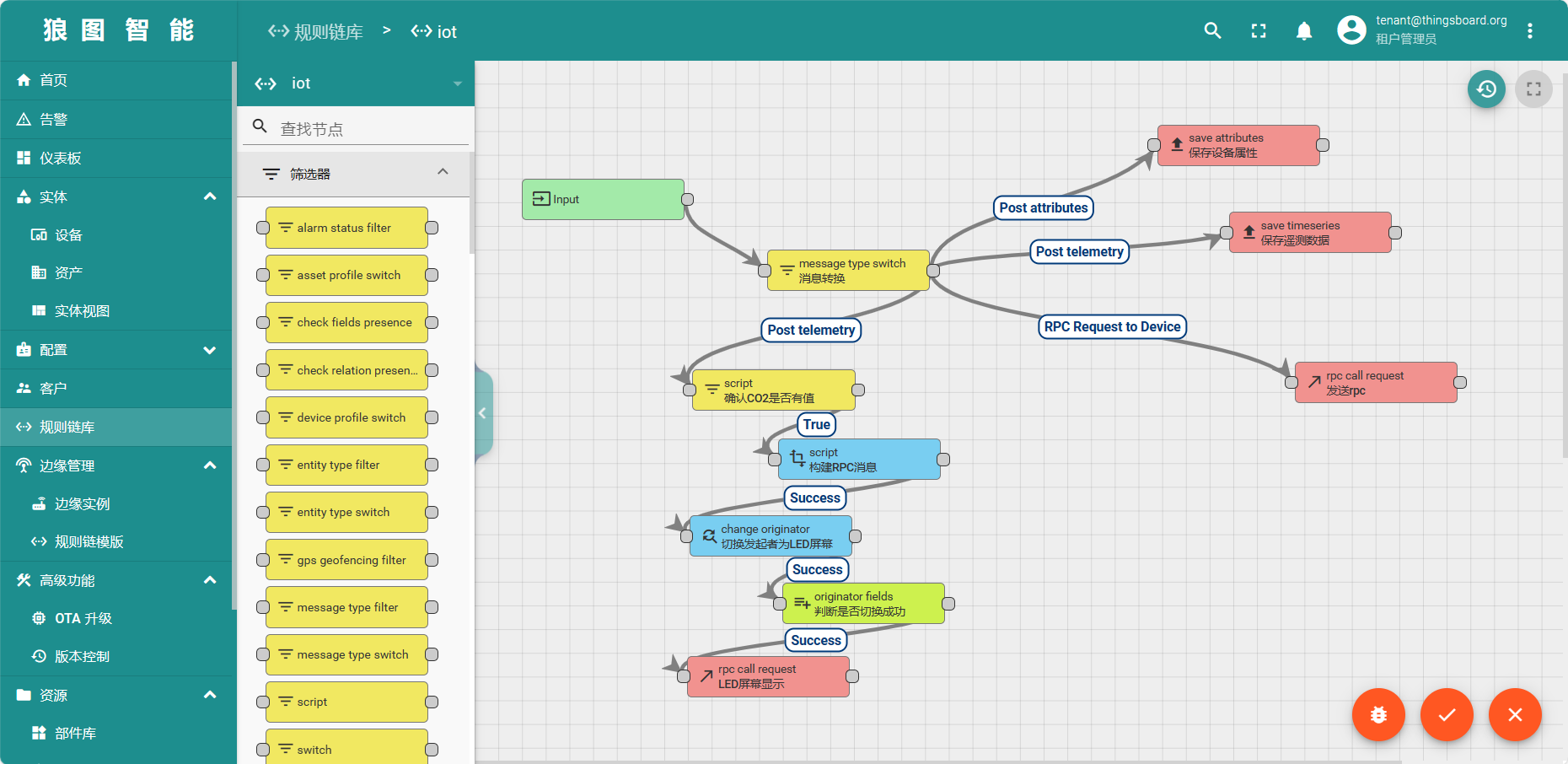Open OTA 升级 in sidebar
This screenshot has height=764, width=1568.
pyautogui.click(x=116, y=618)
